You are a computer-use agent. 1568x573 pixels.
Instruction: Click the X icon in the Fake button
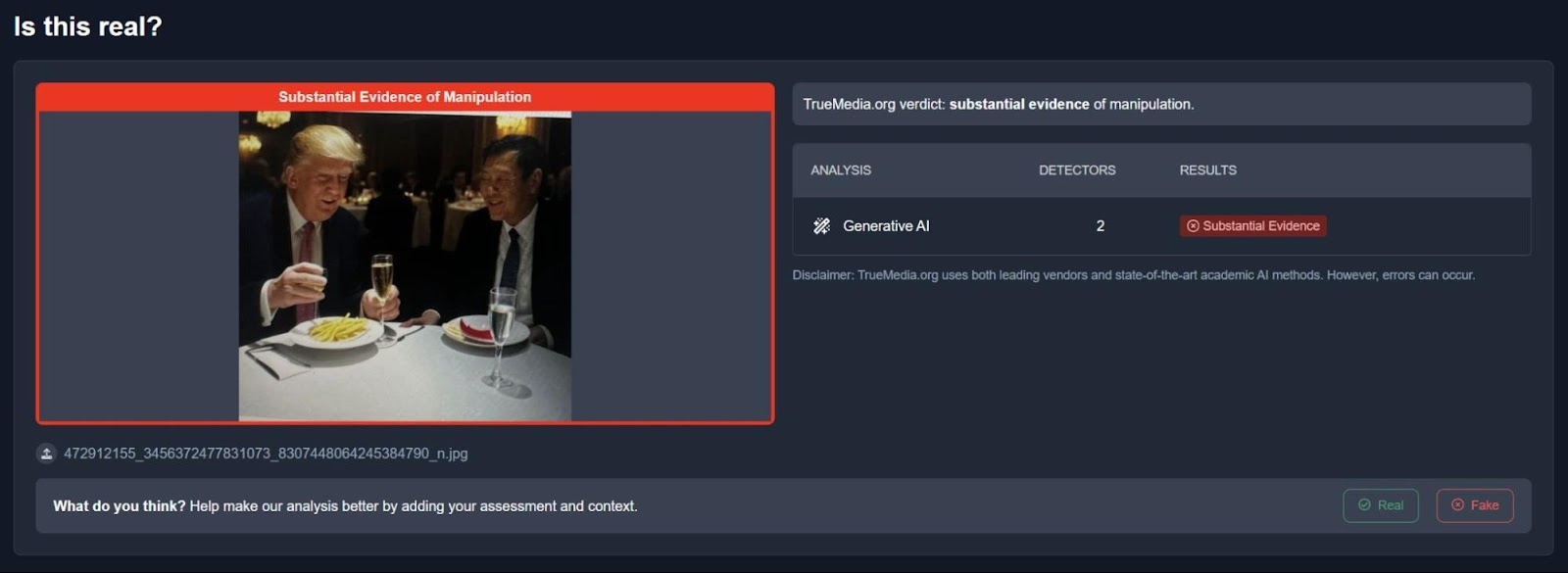pyautogui.click(x=1457, y=505)
